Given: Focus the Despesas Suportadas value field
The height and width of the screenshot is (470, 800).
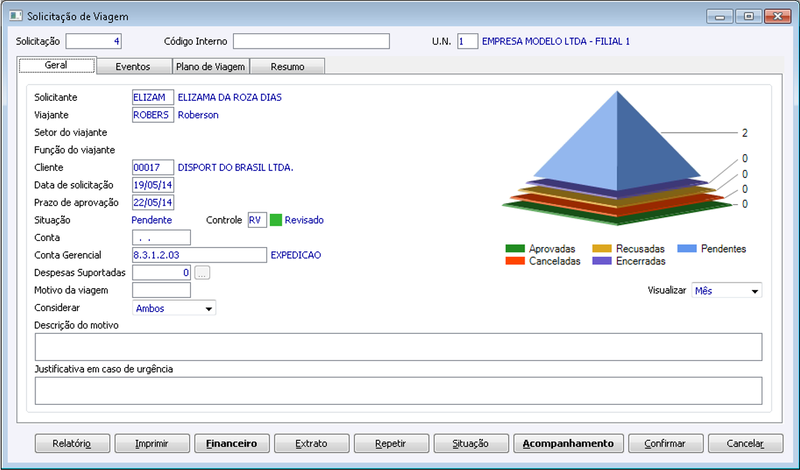Looking at the screenshot, I should click(x=161, y=273).
